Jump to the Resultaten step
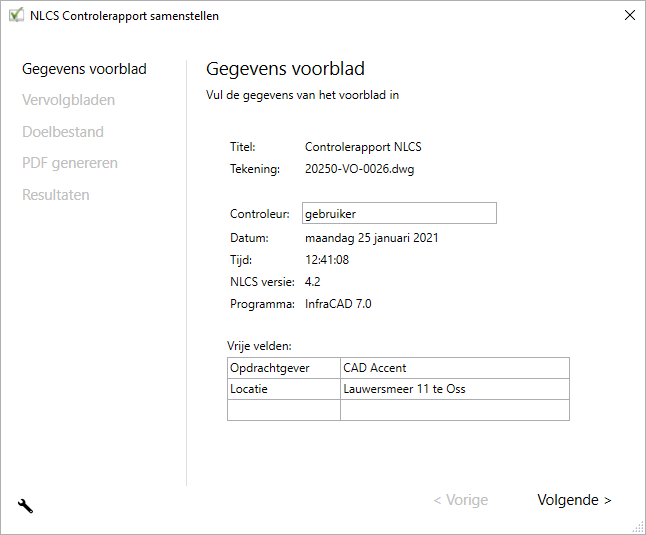646x535 pixels. click(x=56, y=195)
